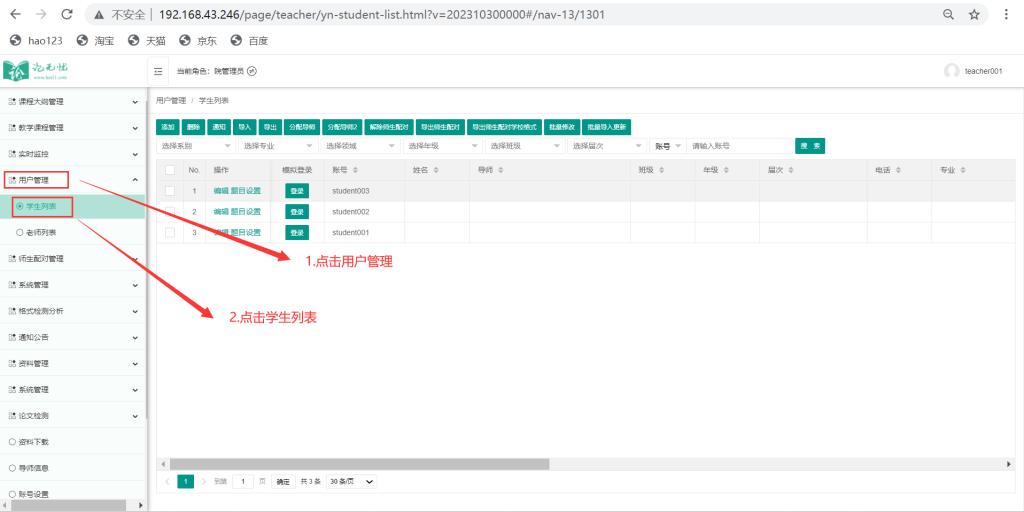Open the hao123 bookmark
This screenshot has width=1024, height=512.
point(38,41)
